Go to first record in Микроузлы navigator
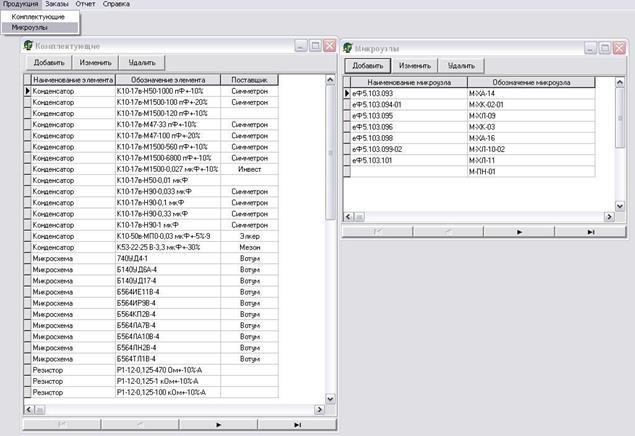 [377, 231]
